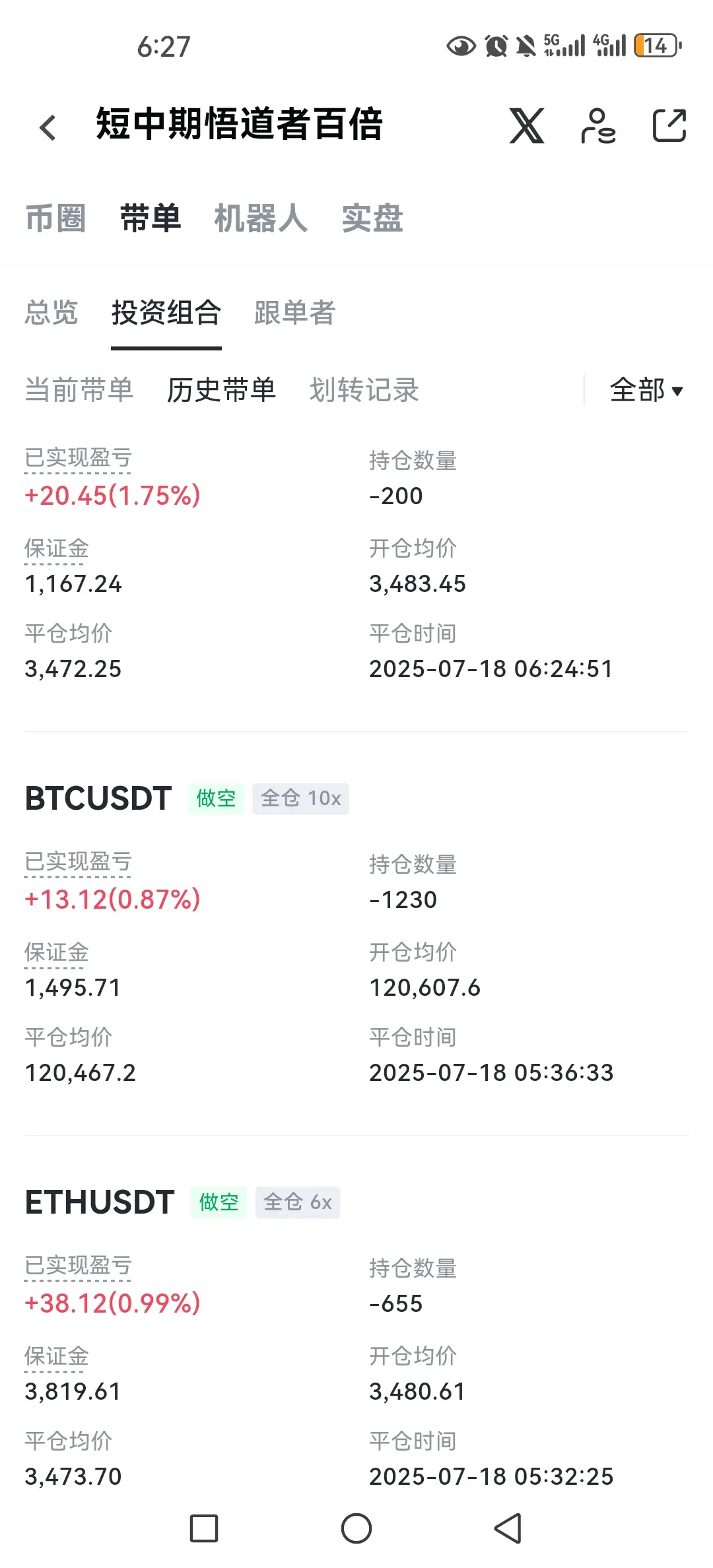The image size is (713, 1568).
Task: Tap the ETHUSDT pair title
Action: click(100, 1202)
